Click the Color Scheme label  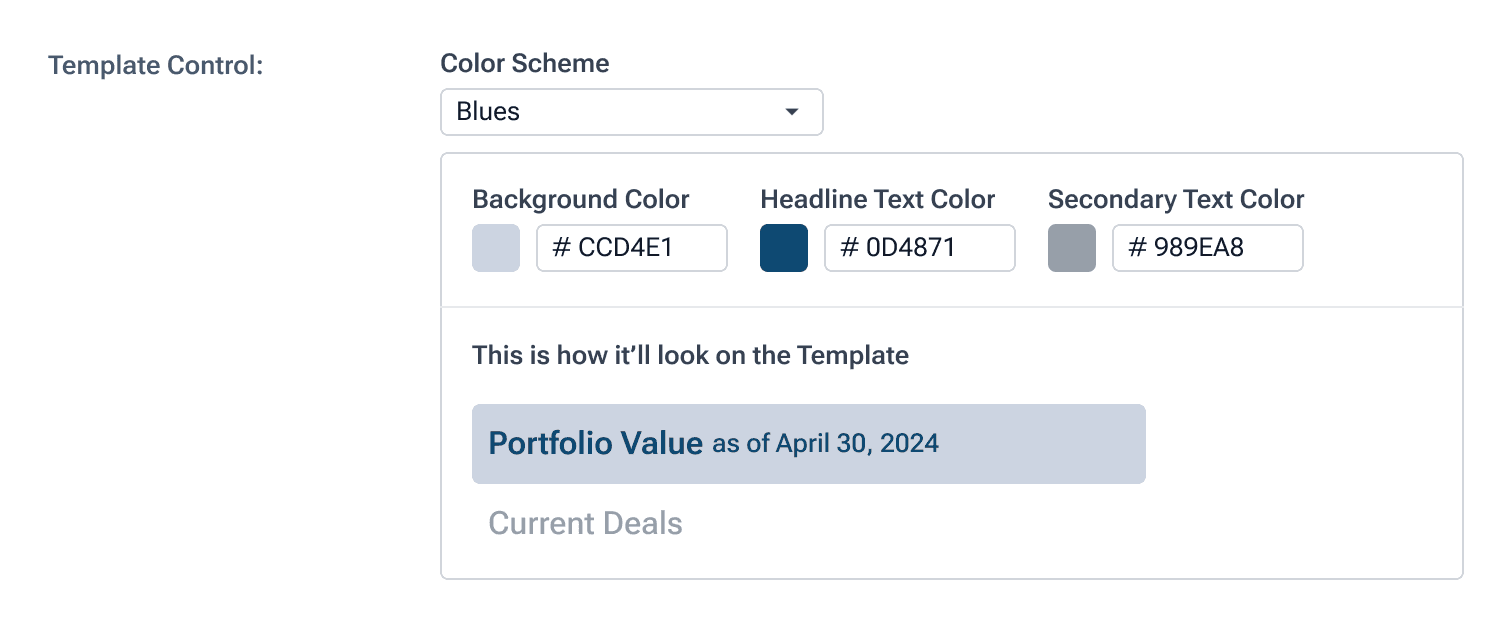coord(525,64)
